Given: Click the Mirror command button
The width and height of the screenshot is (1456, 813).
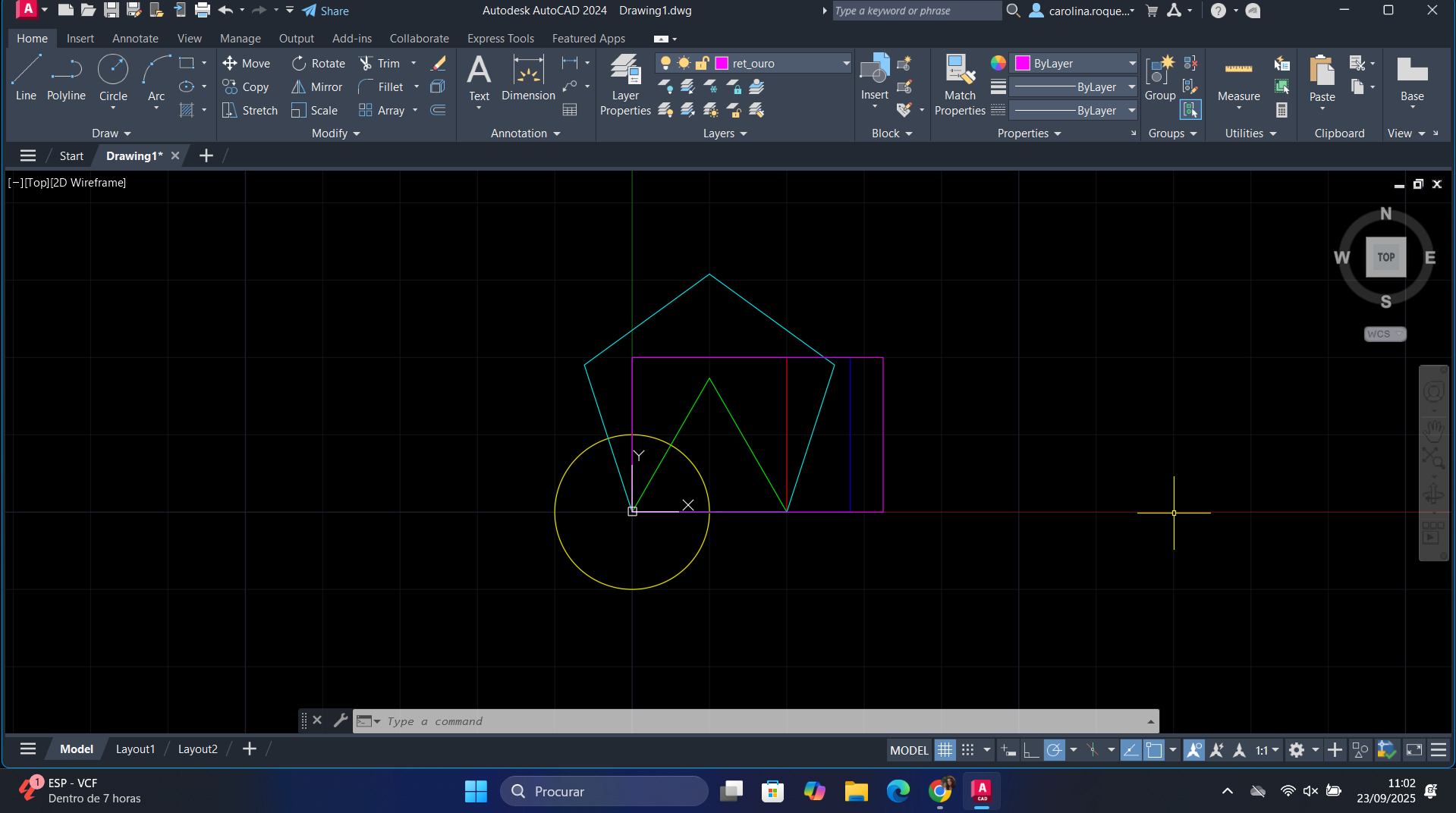Looking at the screenshot, I should coord(317,87).
